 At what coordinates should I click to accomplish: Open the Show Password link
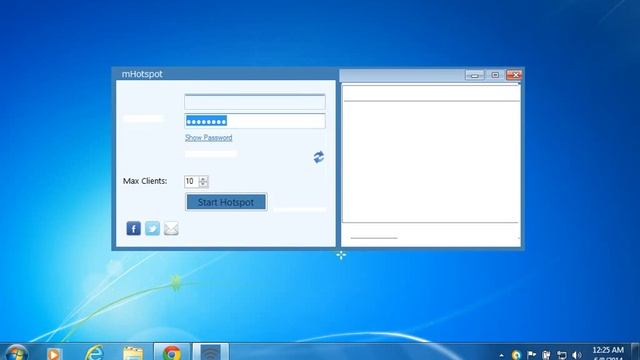(209, 138)
